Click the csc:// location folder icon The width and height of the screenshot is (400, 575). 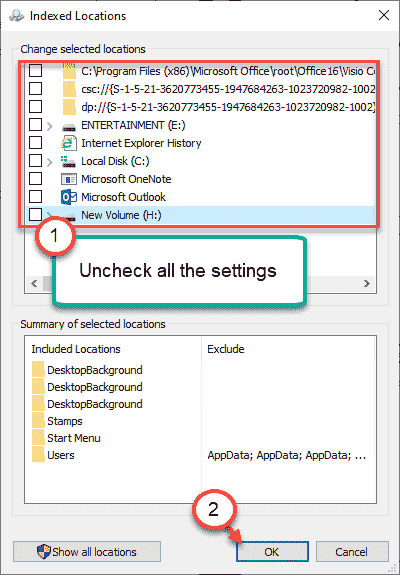(x=69, y=89)
